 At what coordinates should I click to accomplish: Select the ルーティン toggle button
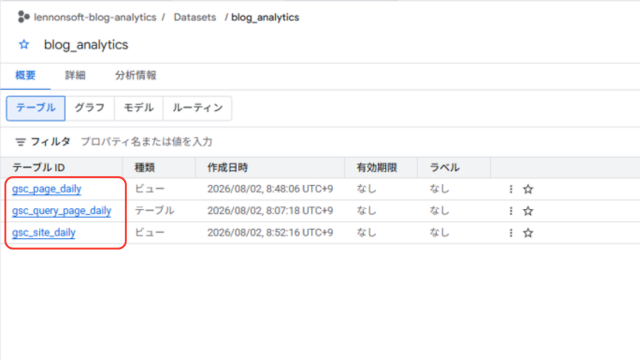click(x=198, y=108)
